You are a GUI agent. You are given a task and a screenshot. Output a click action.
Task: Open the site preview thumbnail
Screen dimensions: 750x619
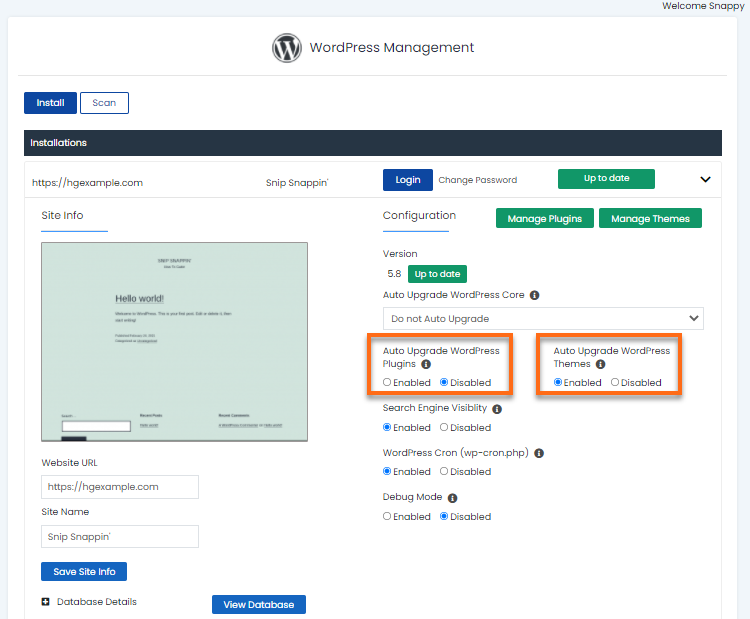pyautogui.click(x=175, y=342)
